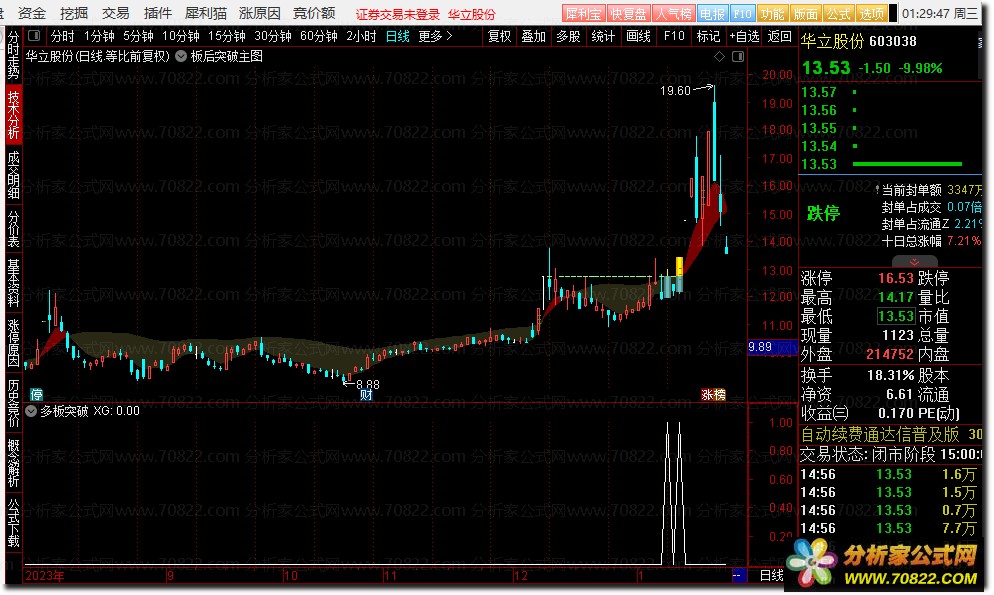This screenshot has width=994, height=595.
Task: Open the 分时走势 sidebar tab
Action: (x=13, y=55)
